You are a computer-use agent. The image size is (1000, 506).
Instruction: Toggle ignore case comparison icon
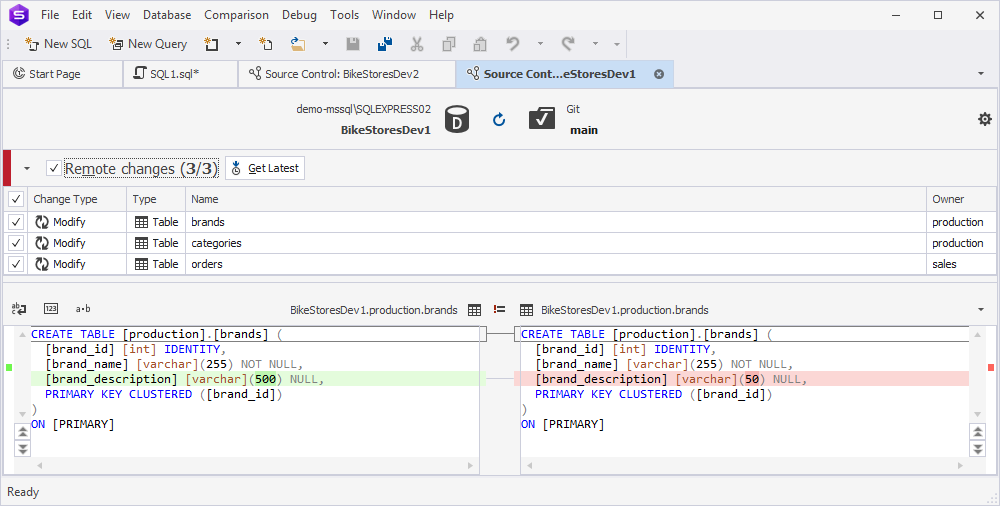click(19, 309)
